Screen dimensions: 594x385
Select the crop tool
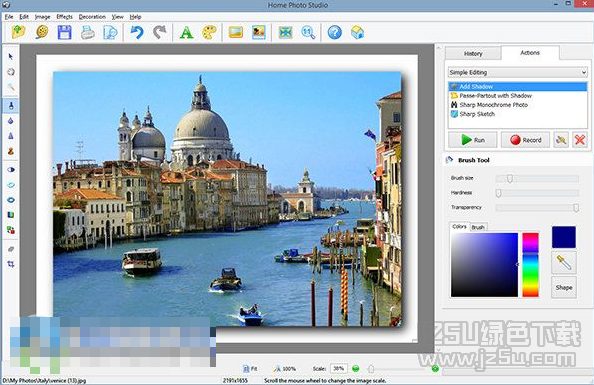pos(11,264)
